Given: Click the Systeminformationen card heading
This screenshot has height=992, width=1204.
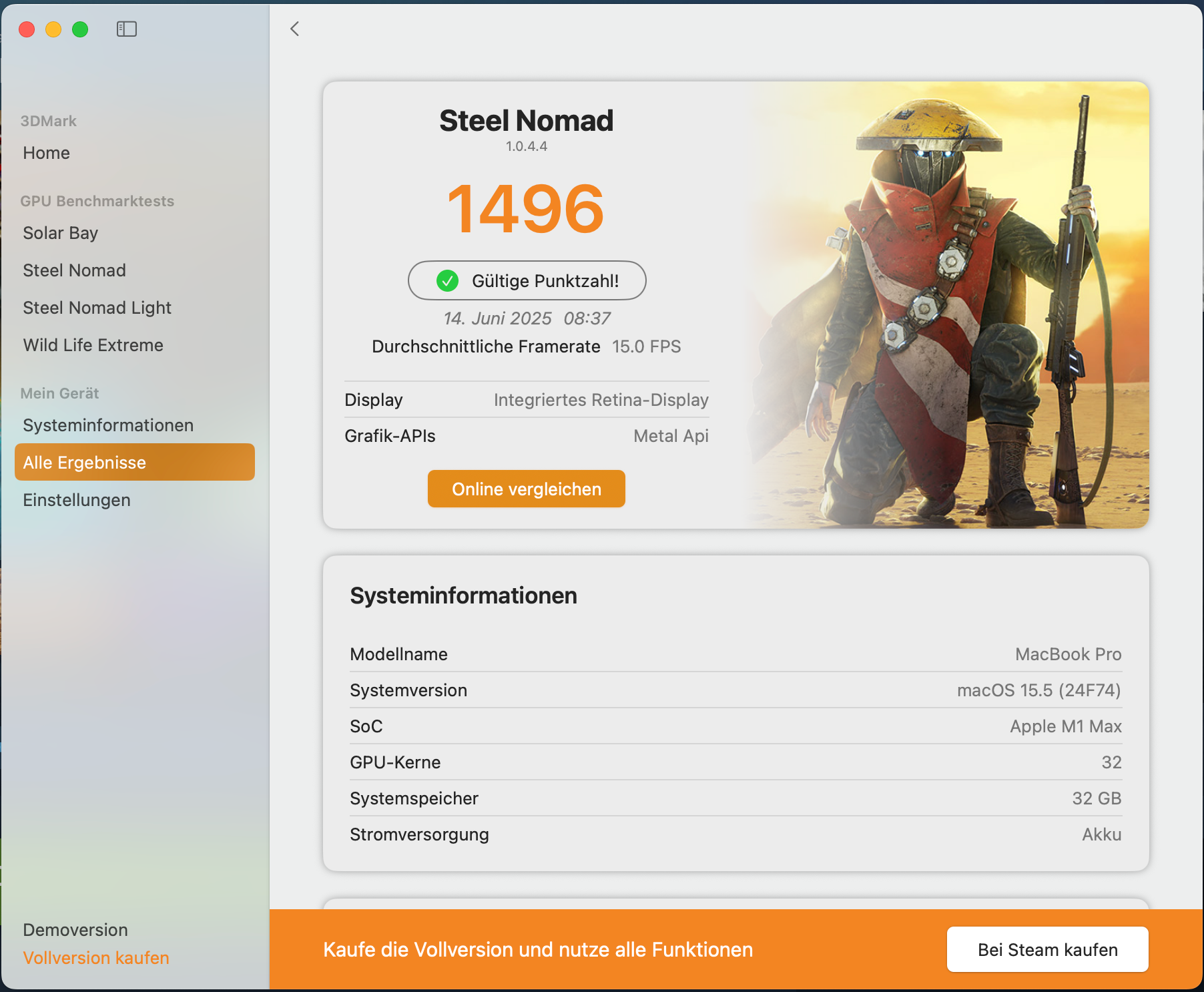Looking at the screenshot, I should pyautogui.click(x=464, y=595).
